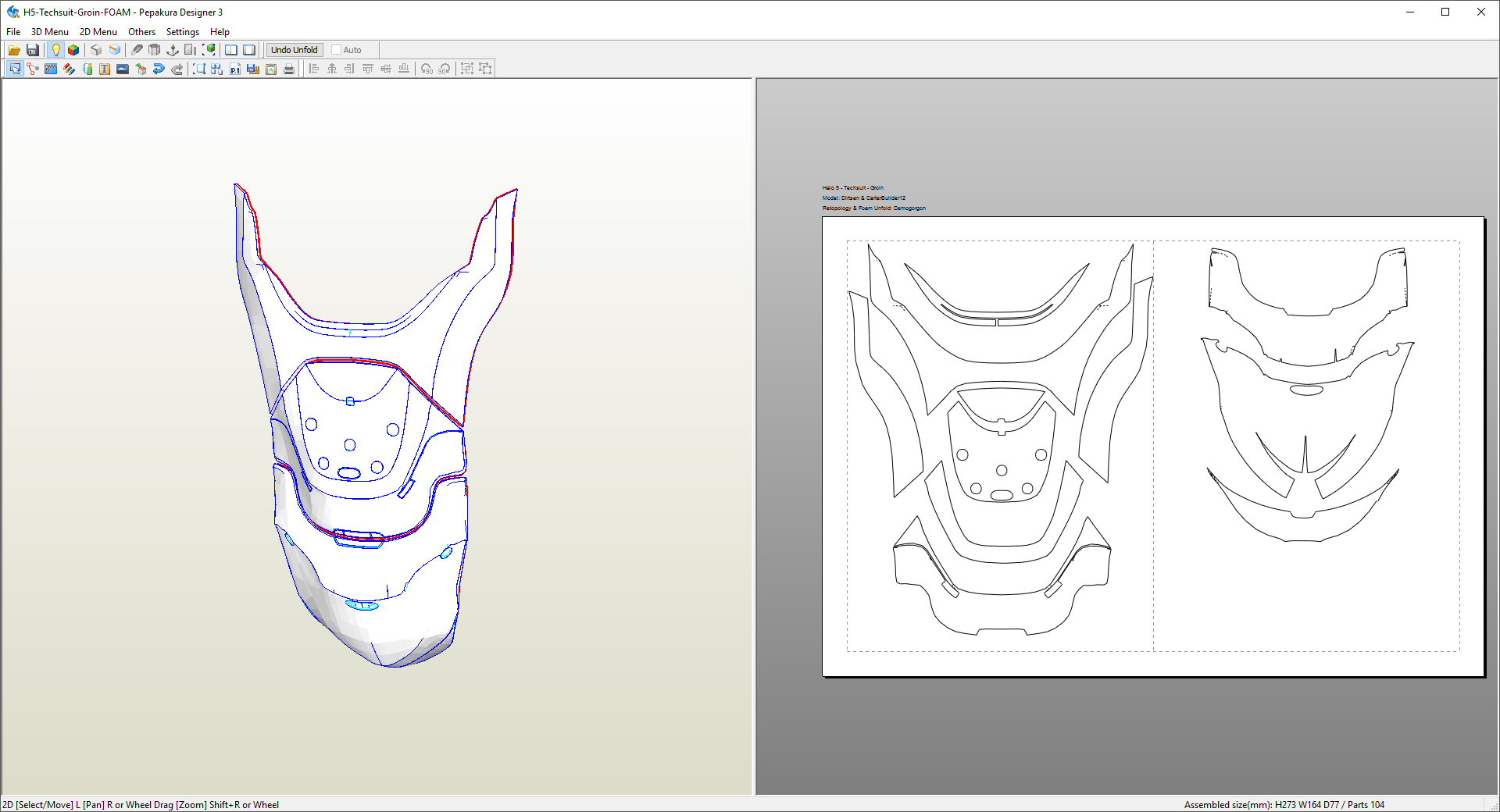Image resolution: width=1500 pixels, height=812 pixels.
Task: Enable the Auto checkbox
Action: point(337,50)
